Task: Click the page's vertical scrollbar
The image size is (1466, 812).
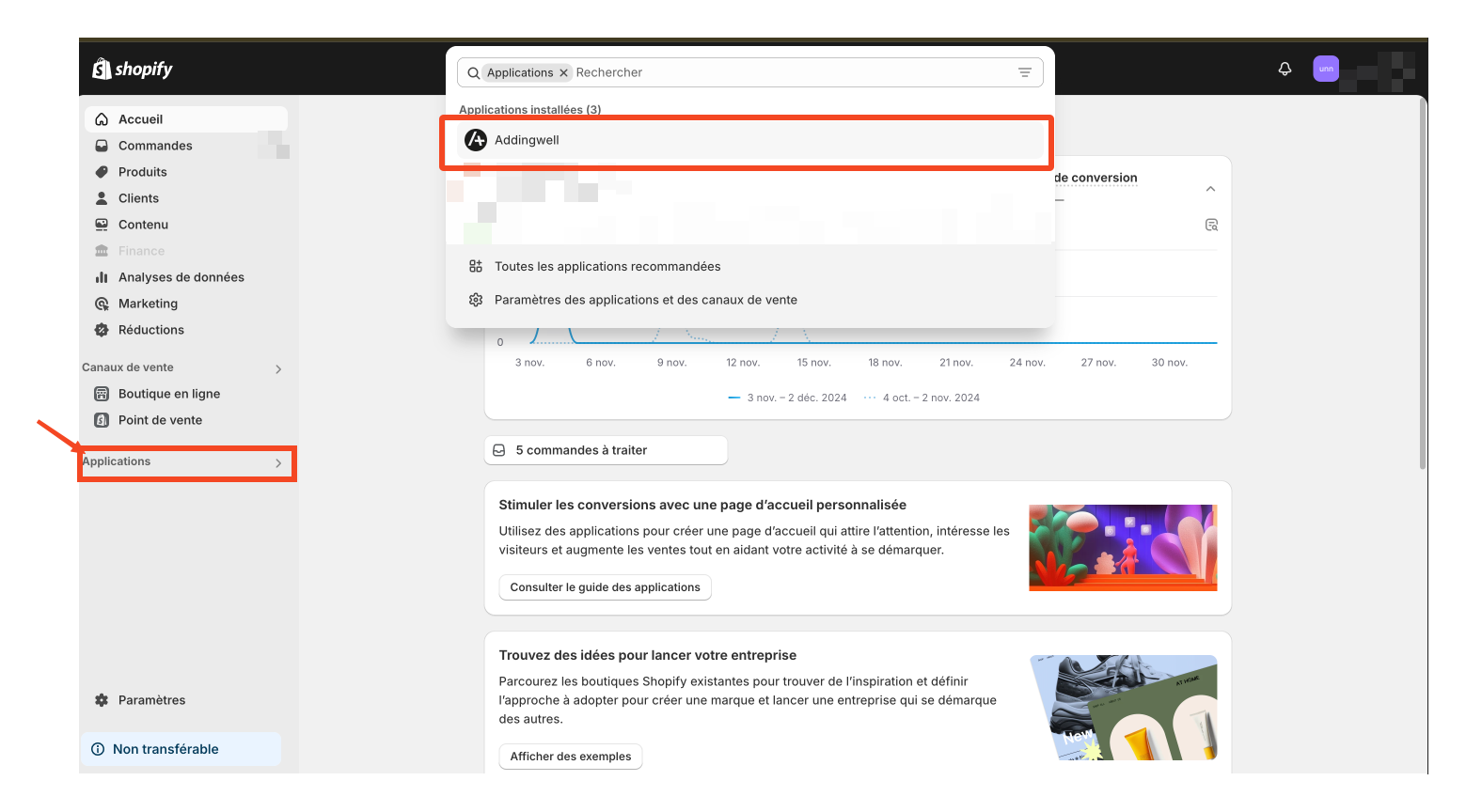Action: pos(1423,282)
